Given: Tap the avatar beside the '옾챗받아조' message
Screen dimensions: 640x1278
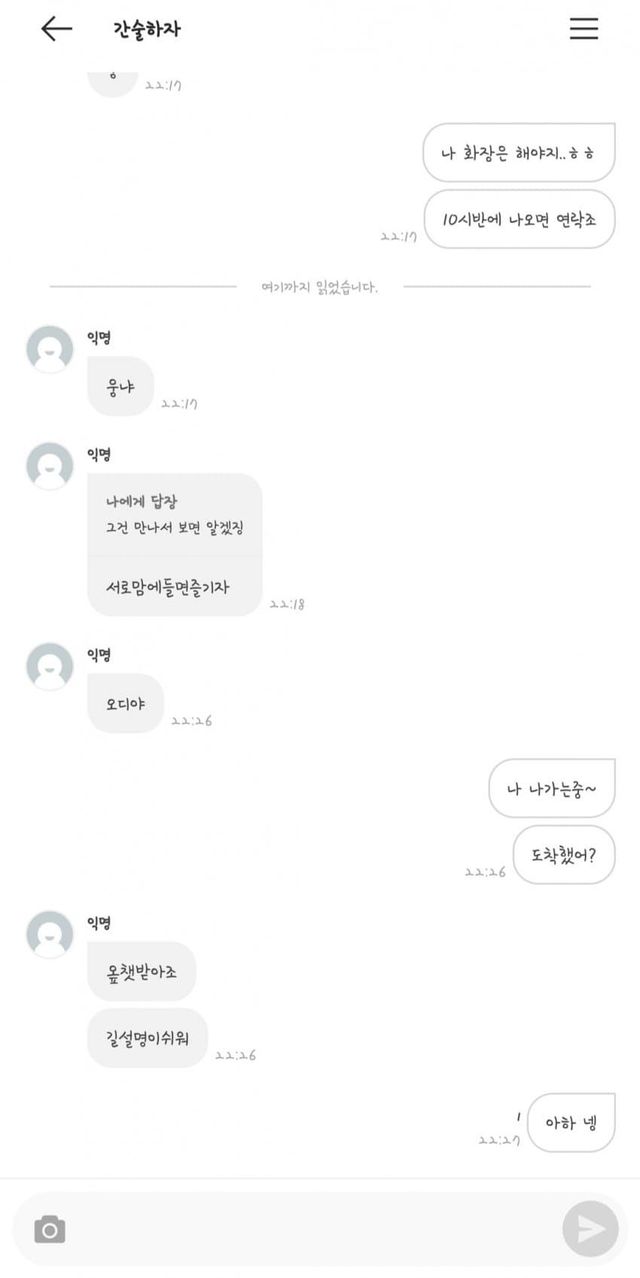Looking at the screenshot, I should [50, 934].
